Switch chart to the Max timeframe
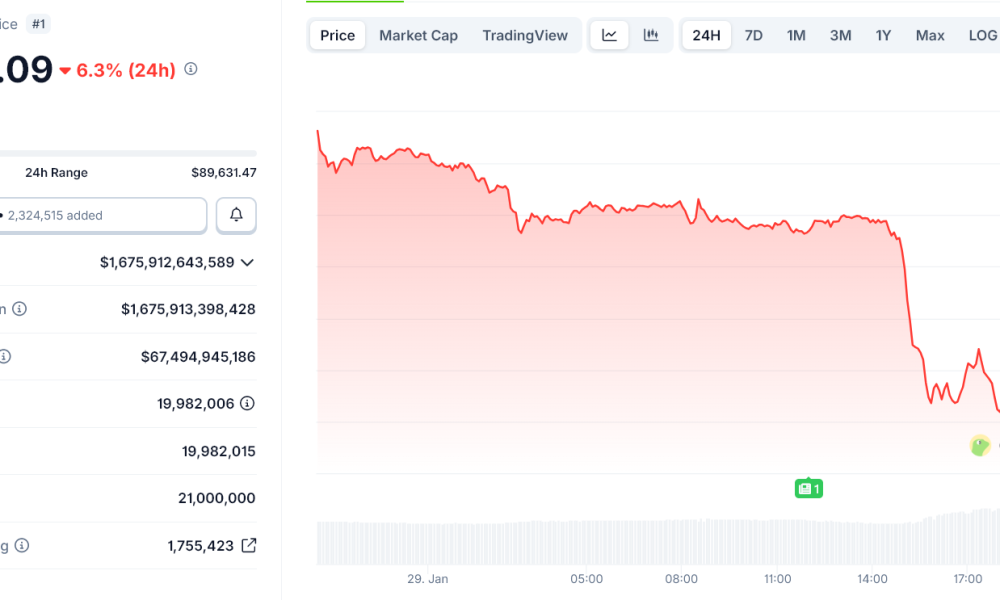The width and height of the screenshot is (1000, 600). pyautogui.click(x=930, y=34)
